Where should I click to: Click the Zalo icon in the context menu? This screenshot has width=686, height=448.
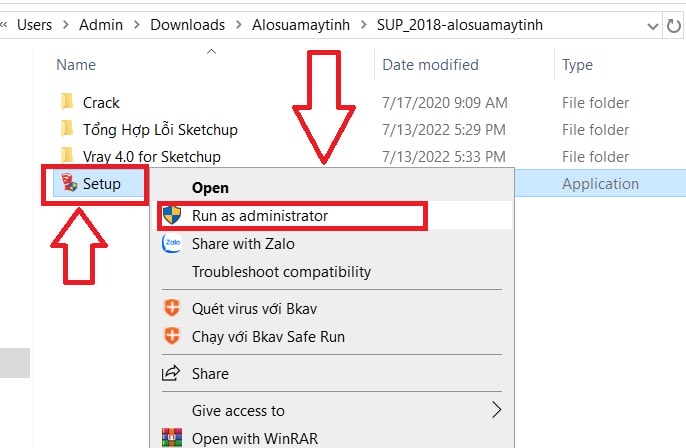pyautogui.click(x=172, y=243)
